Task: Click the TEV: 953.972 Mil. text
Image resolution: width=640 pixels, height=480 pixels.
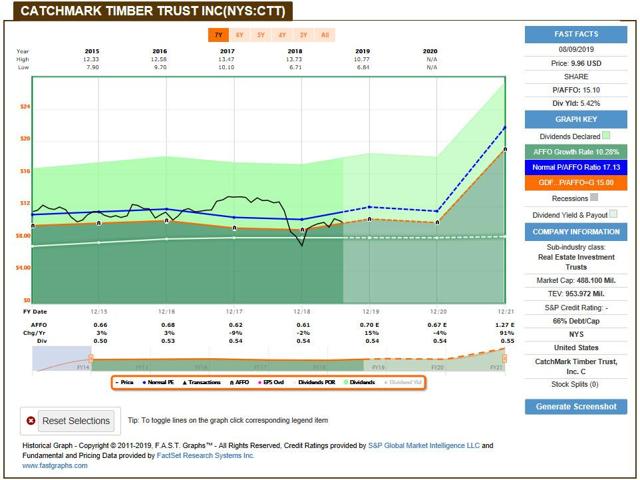Action: [576, 294]
